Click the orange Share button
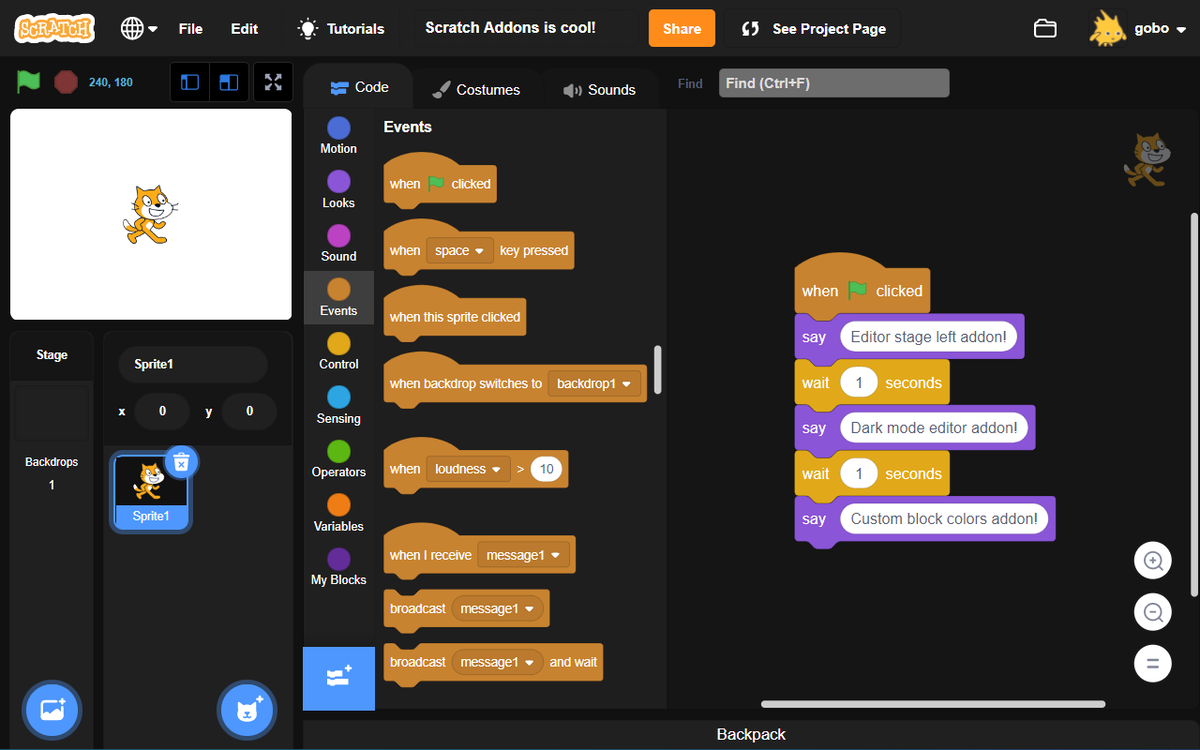The width and height of the screenshot is (1200, 750). (682, 28)
